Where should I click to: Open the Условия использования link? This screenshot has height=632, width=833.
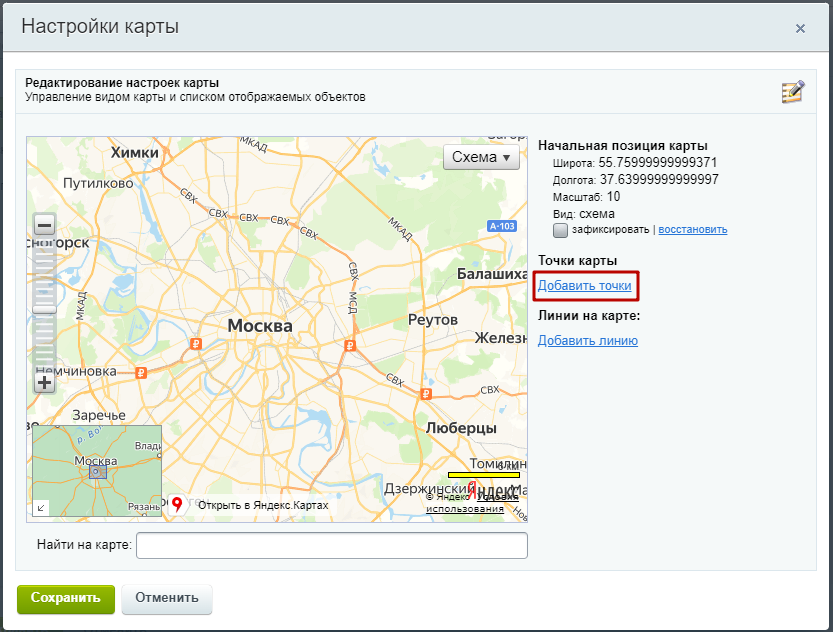coord(472,502)
